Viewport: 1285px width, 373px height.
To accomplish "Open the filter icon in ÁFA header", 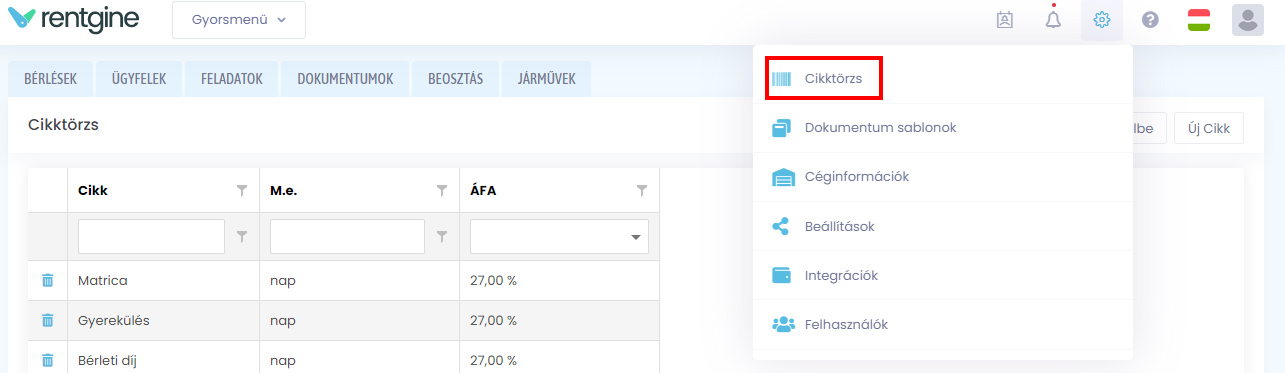I will 642,190.
